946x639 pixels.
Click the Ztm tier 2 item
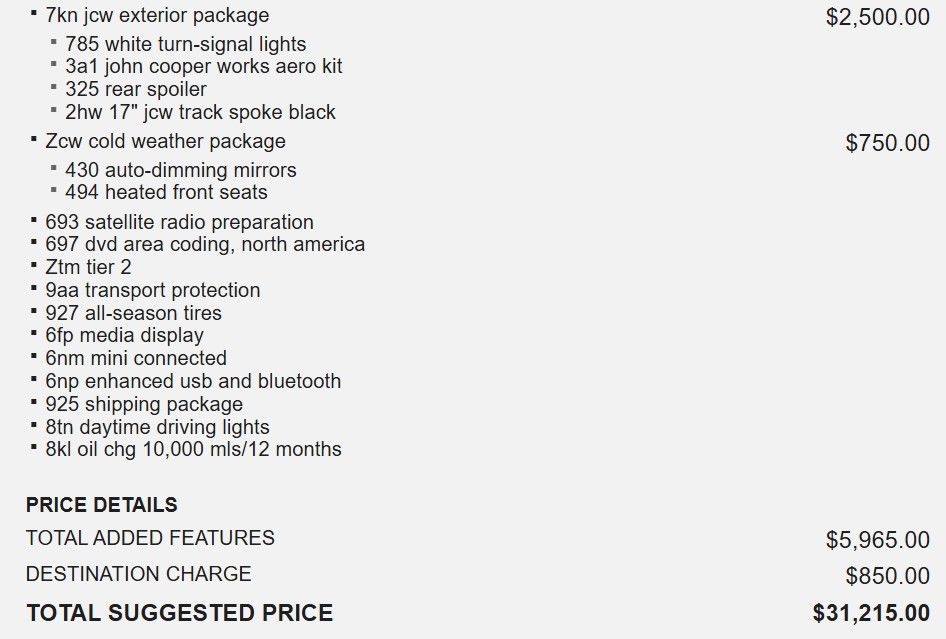click(88, 267)
